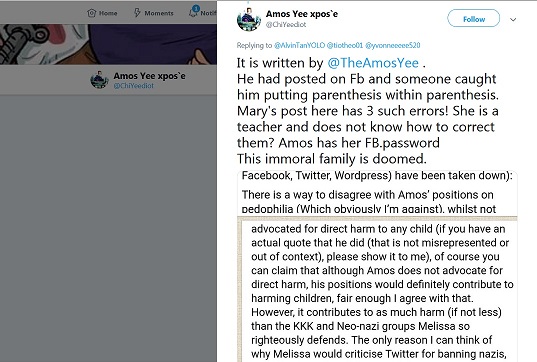
Task: Open the upper attached screenshot image
Action: point(377,193)
